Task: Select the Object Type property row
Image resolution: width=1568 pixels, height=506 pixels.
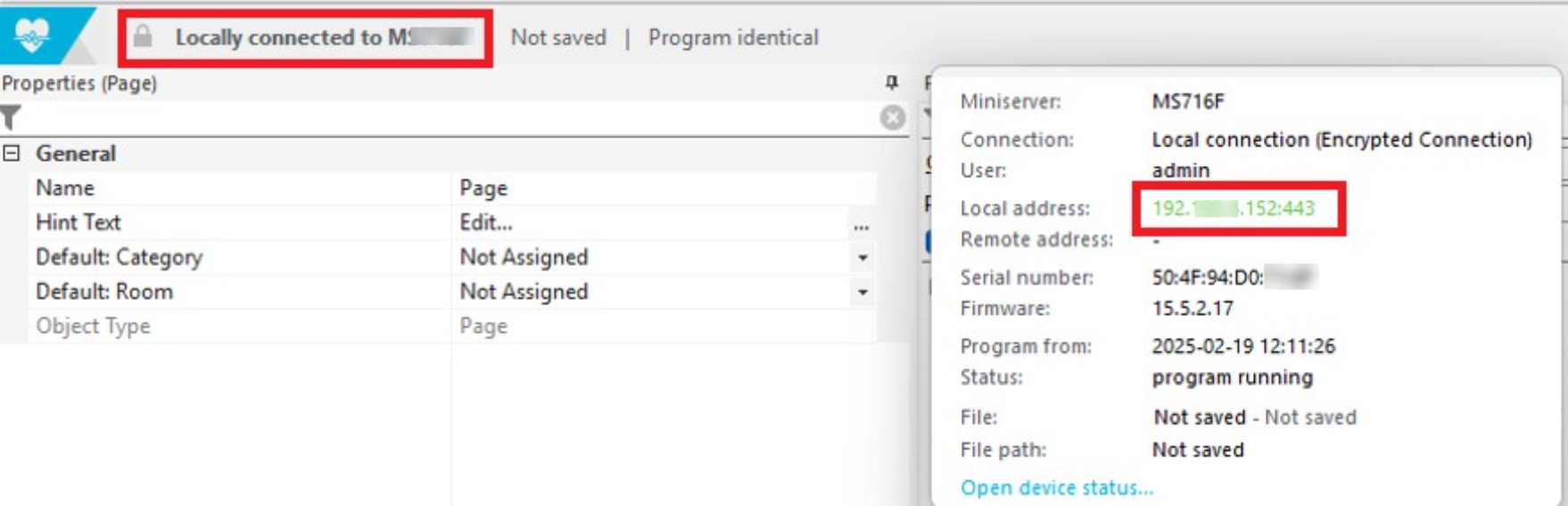Action: [x=93, y=327]
